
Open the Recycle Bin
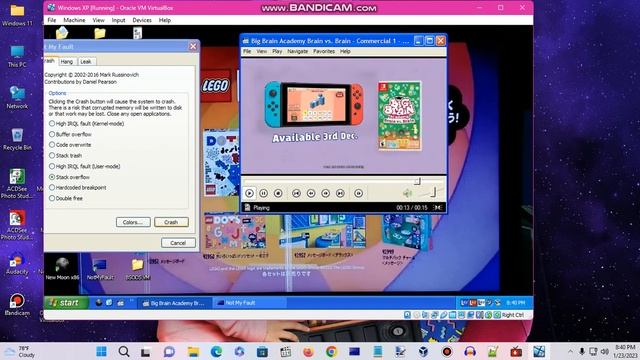pos(17,139)
